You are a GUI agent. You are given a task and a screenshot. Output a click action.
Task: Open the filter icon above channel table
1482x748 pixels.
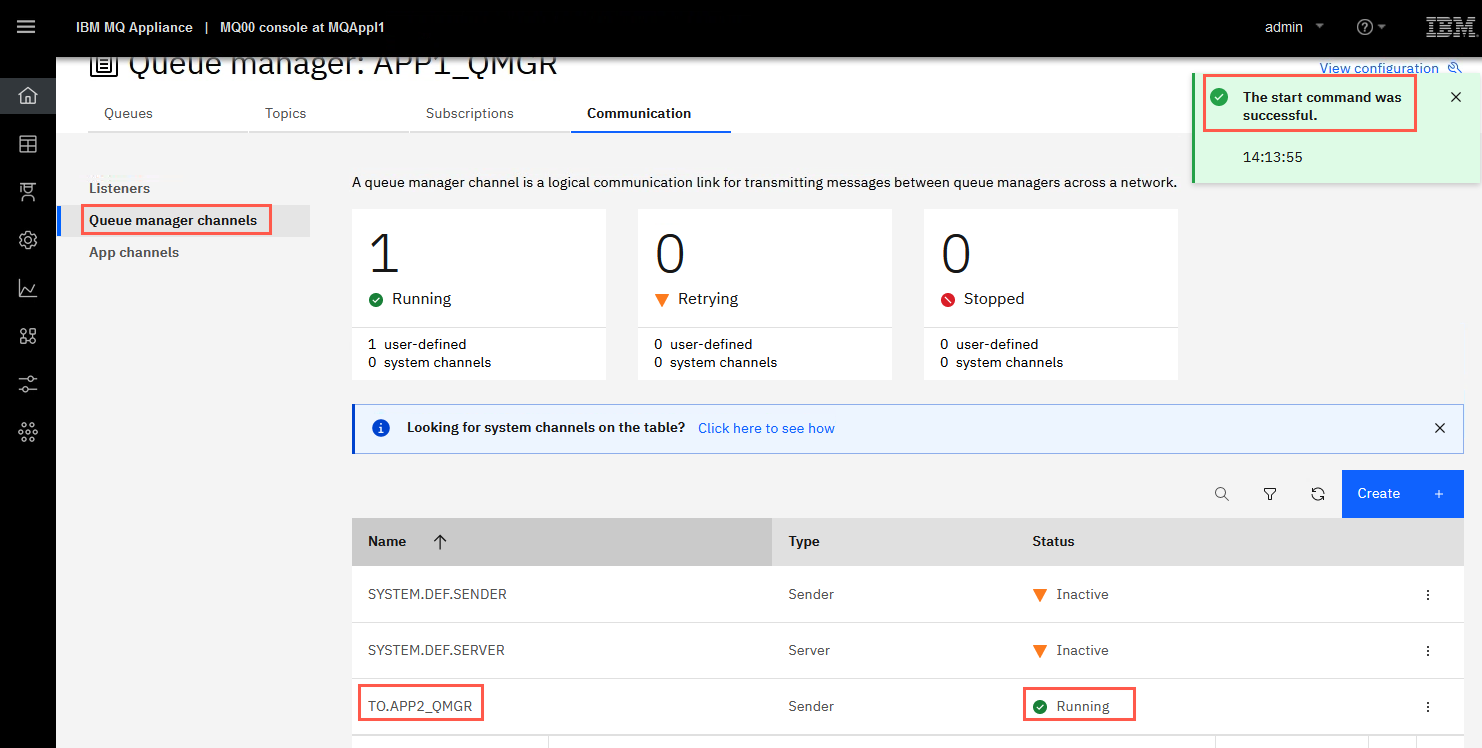[1270, 494]
